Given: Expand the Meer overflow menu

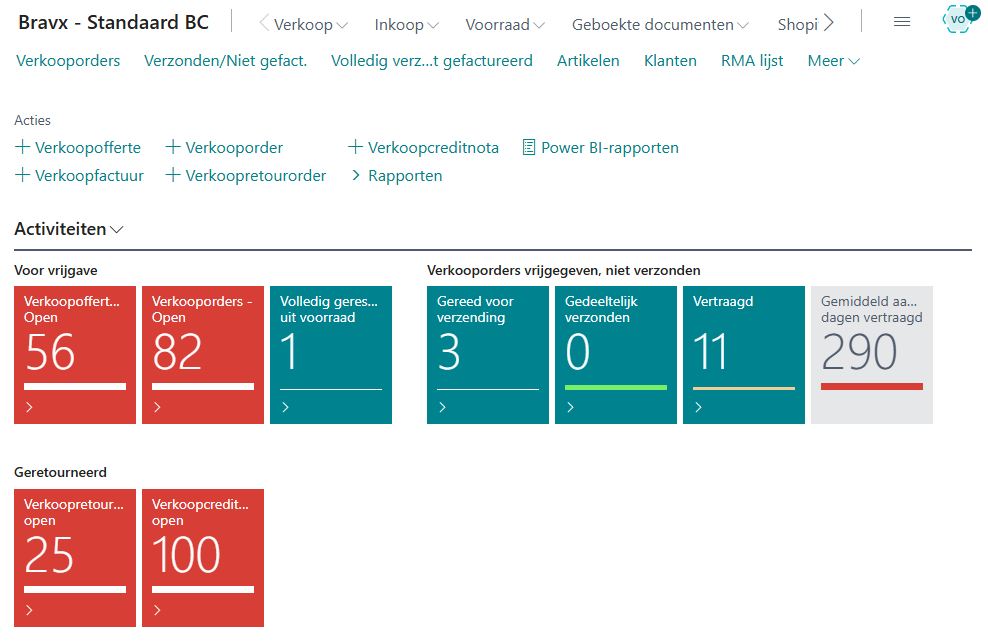Looking at the screenshot, I should [x=833, y=61].
